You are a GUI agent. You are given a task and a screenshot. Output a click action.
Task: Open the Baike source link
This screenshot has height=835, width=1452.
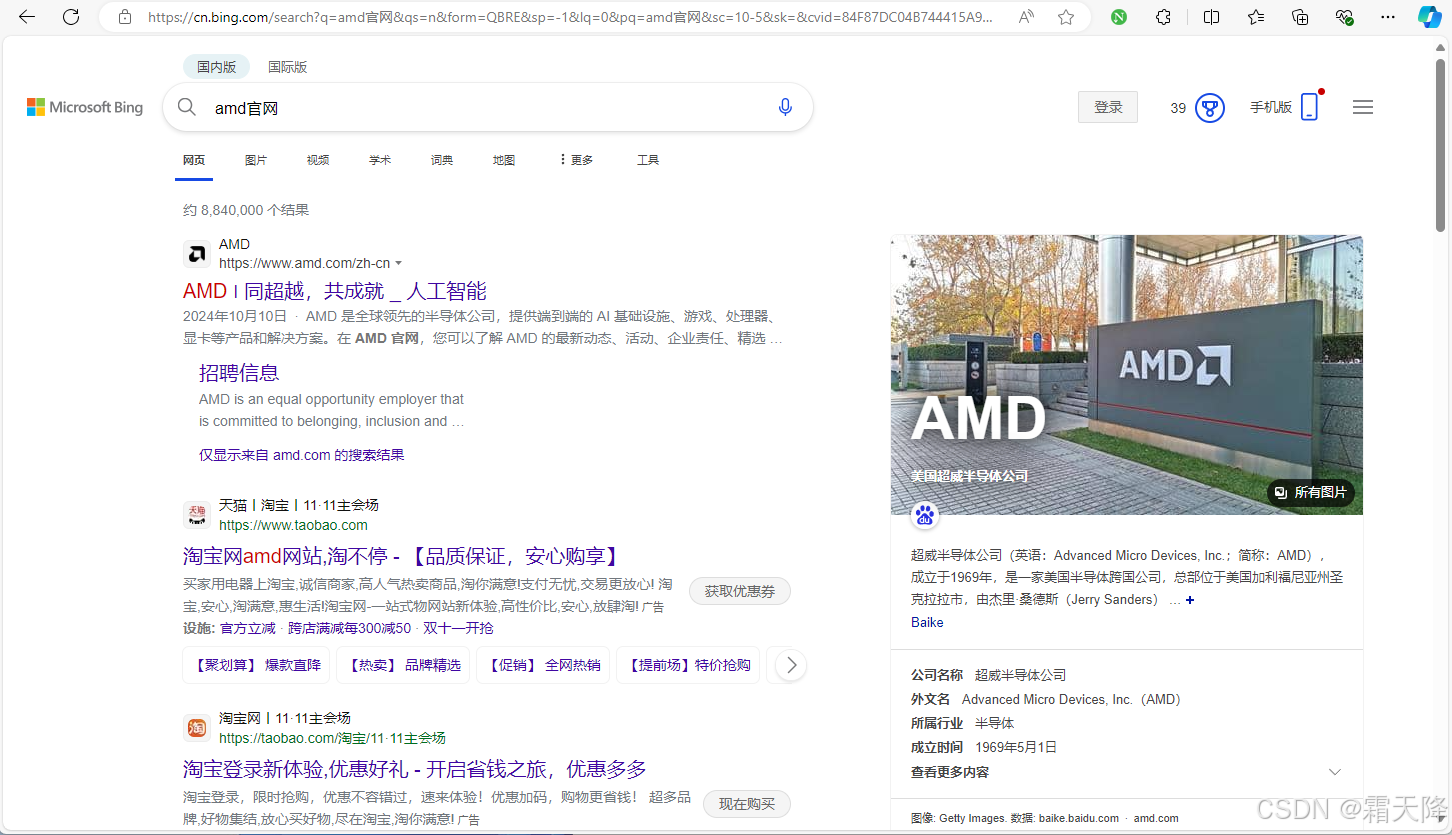(927, 622)
